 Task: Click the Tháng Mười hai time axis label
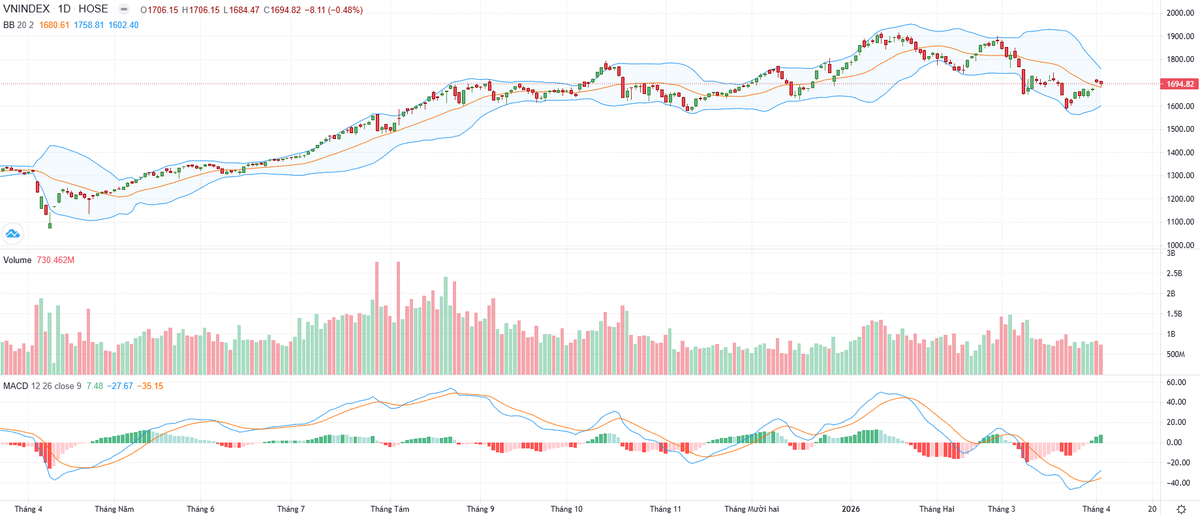[x=751, y=509]
